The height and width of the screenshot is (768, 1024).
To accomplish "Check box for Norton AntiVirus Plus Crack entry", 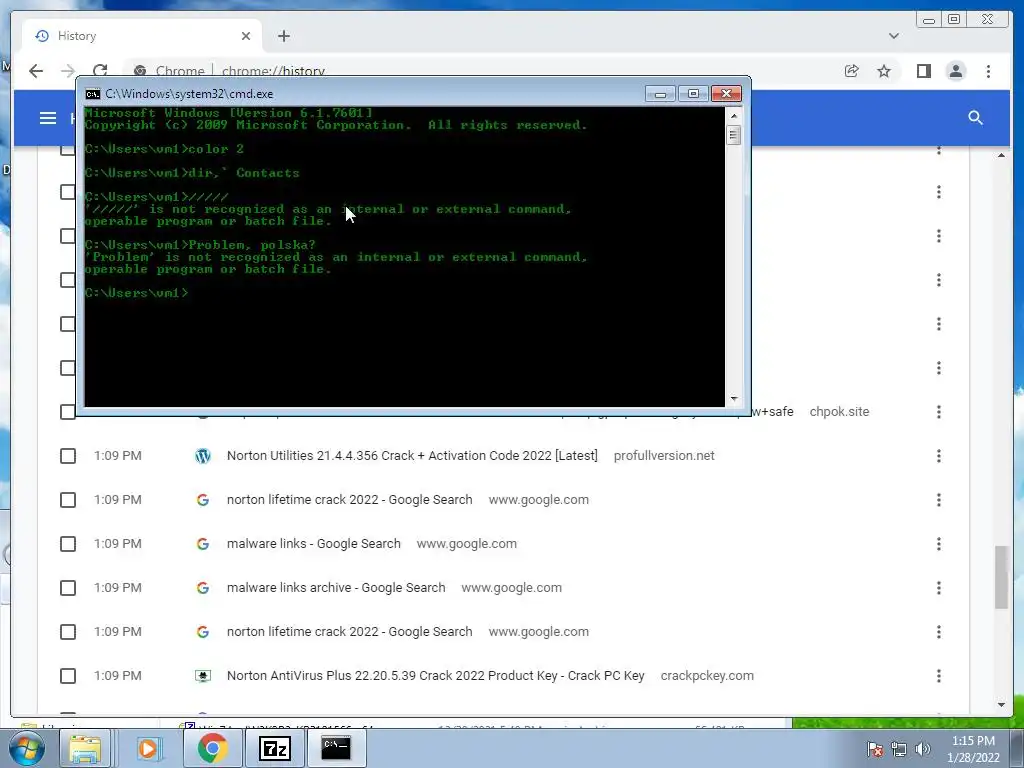I will point(68,675).
